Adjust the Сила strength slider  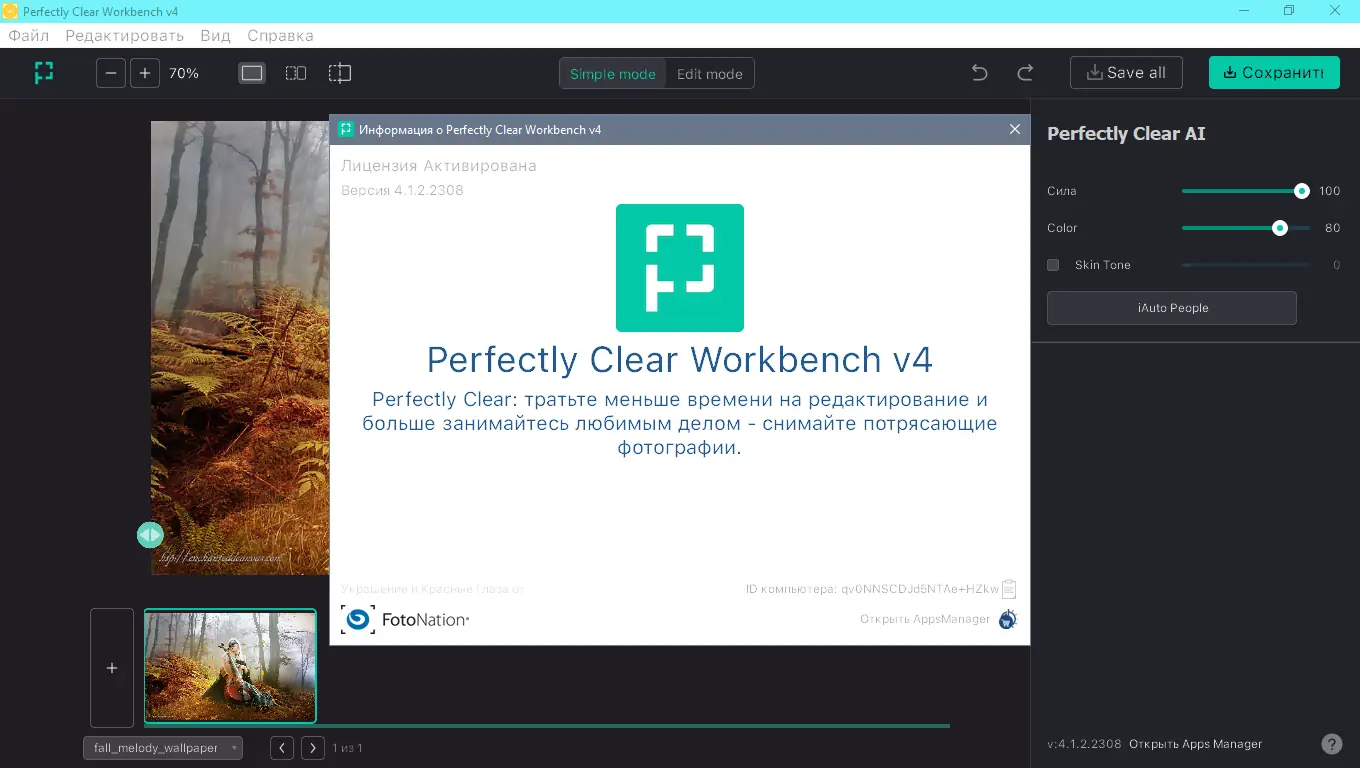1245,191
